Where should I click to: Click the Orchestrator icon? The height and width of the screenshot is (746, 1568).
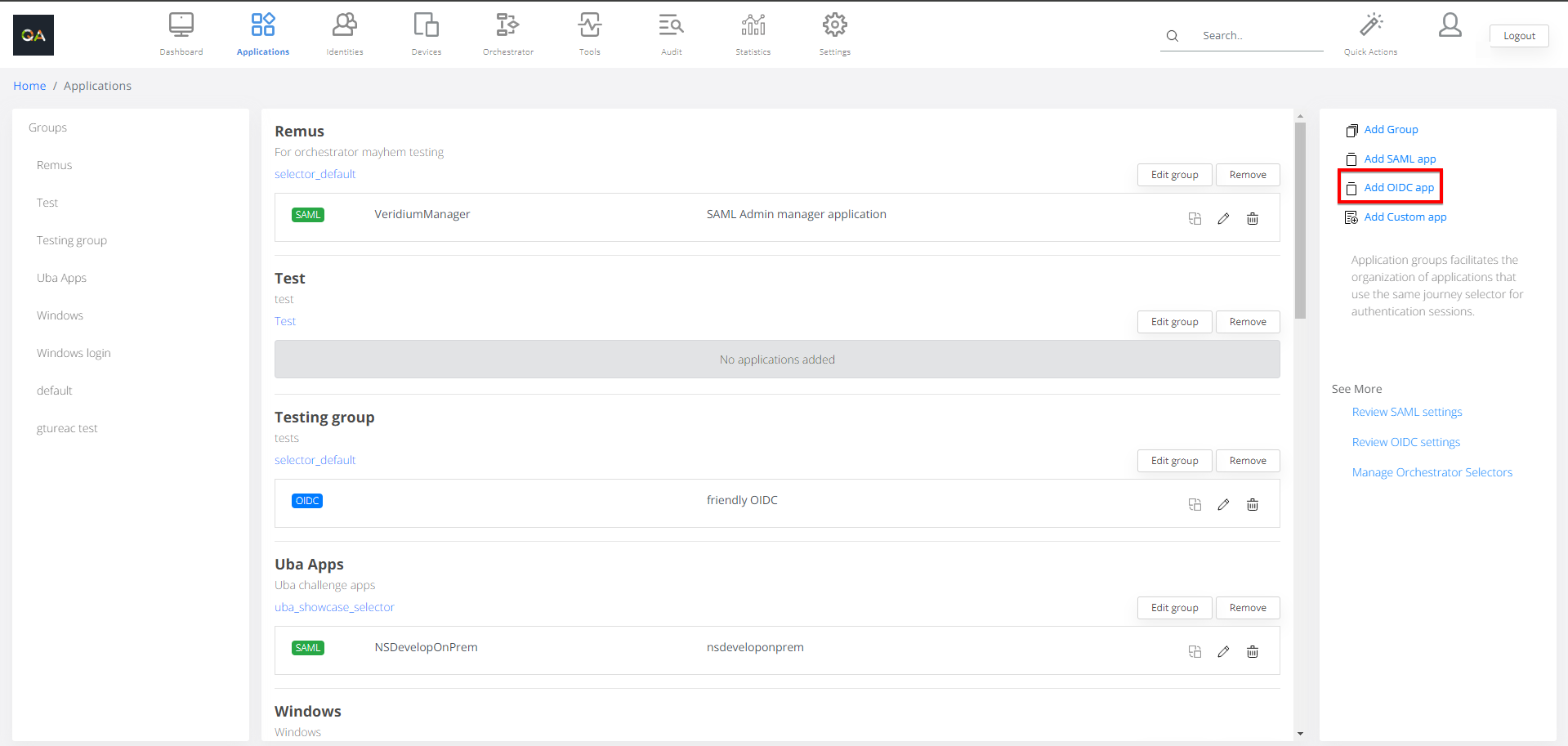point(507,33)
